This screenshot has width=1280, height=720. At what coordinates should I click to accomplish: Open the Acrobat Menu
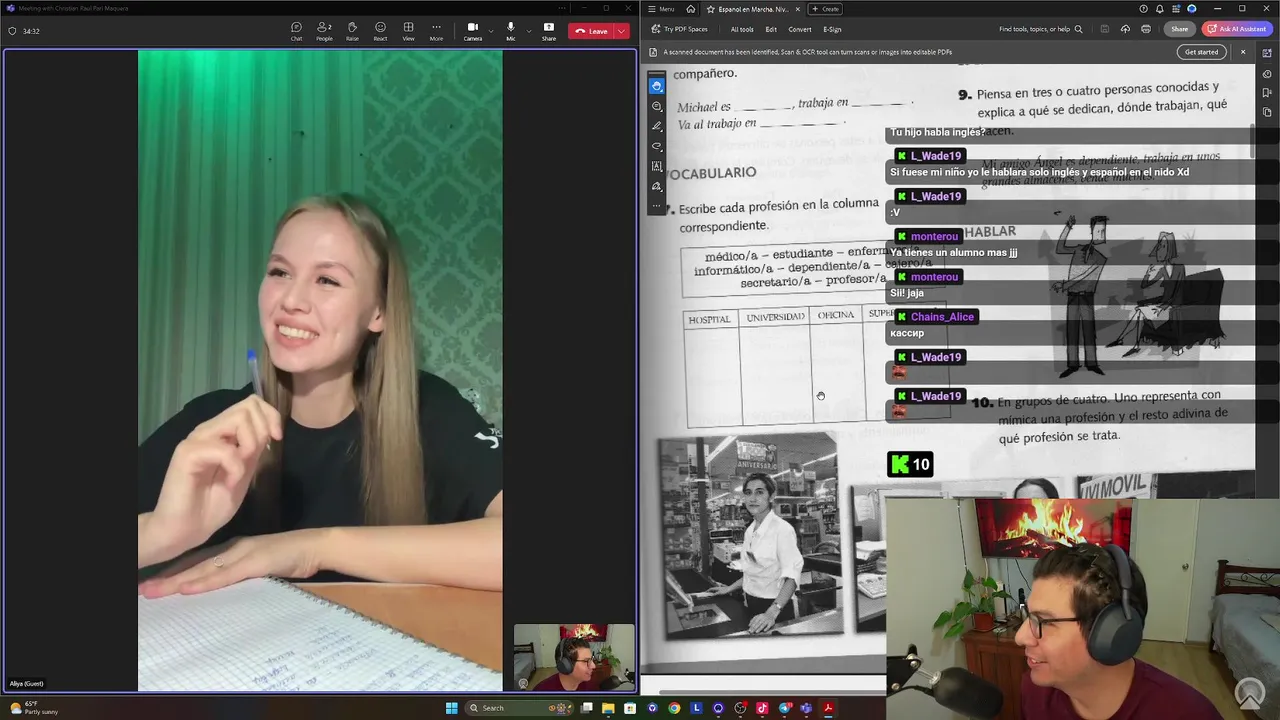coord(661,9)
